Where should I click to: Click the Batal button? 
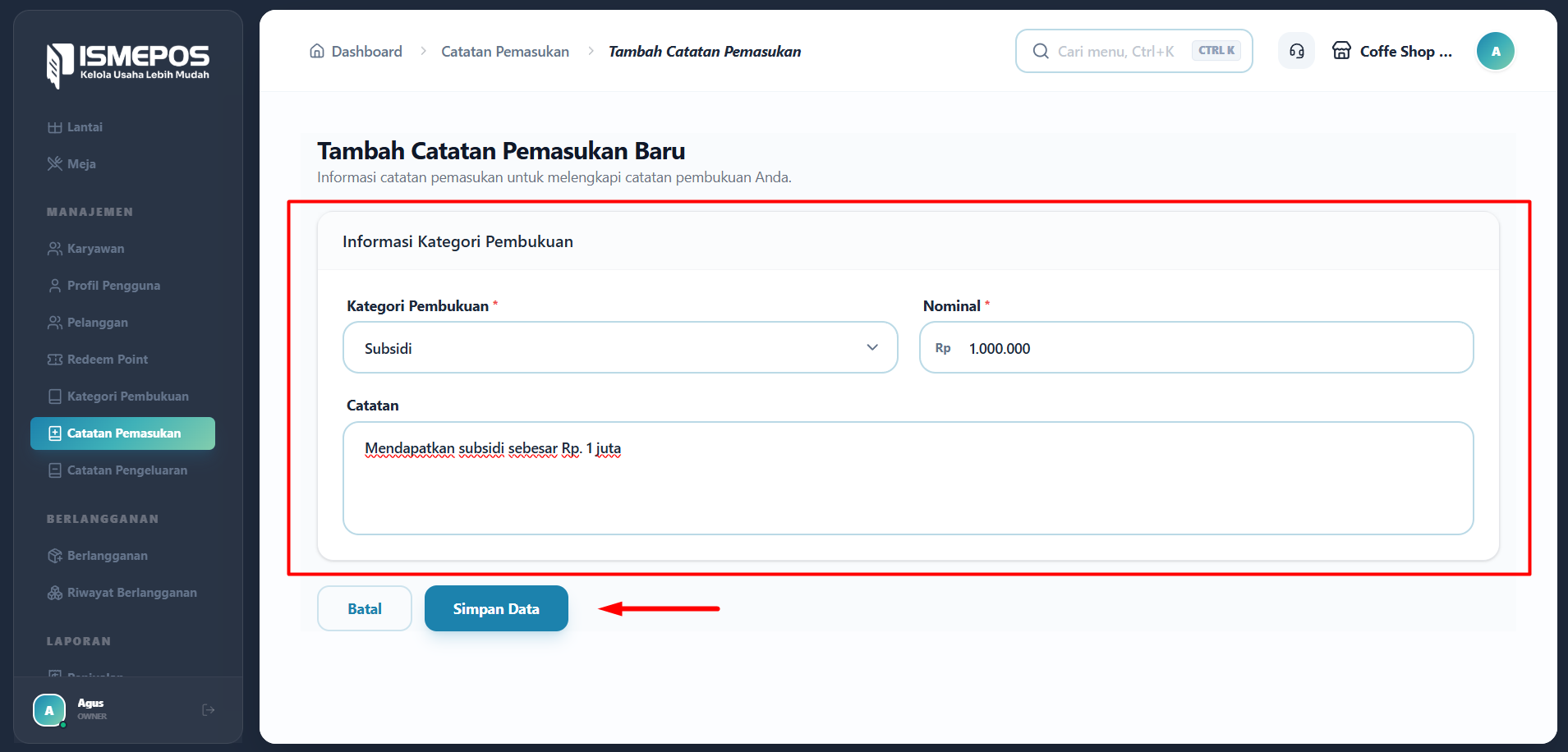(x=365, y=608)
